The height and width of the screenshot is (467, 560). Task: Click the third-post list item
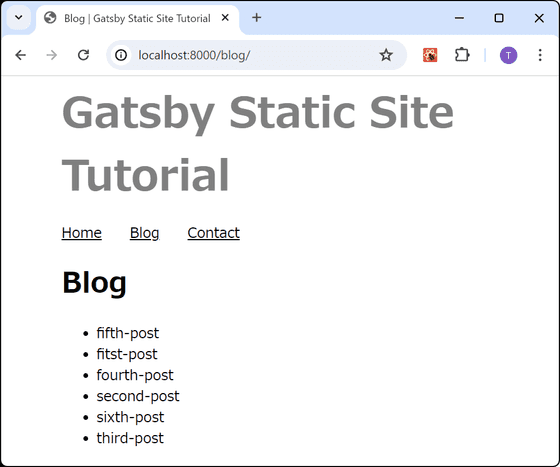coord(130,438)
